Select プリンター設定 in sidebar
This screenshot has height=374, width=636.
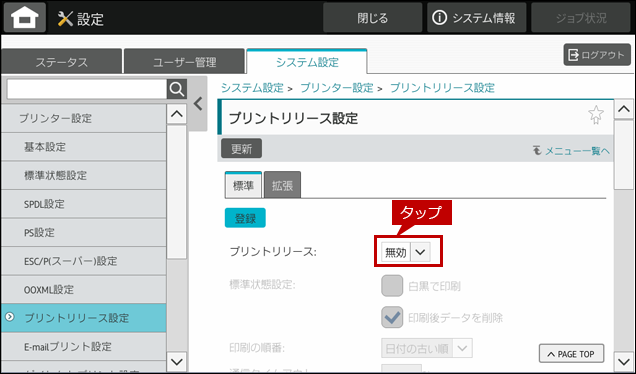click(84, 118)
